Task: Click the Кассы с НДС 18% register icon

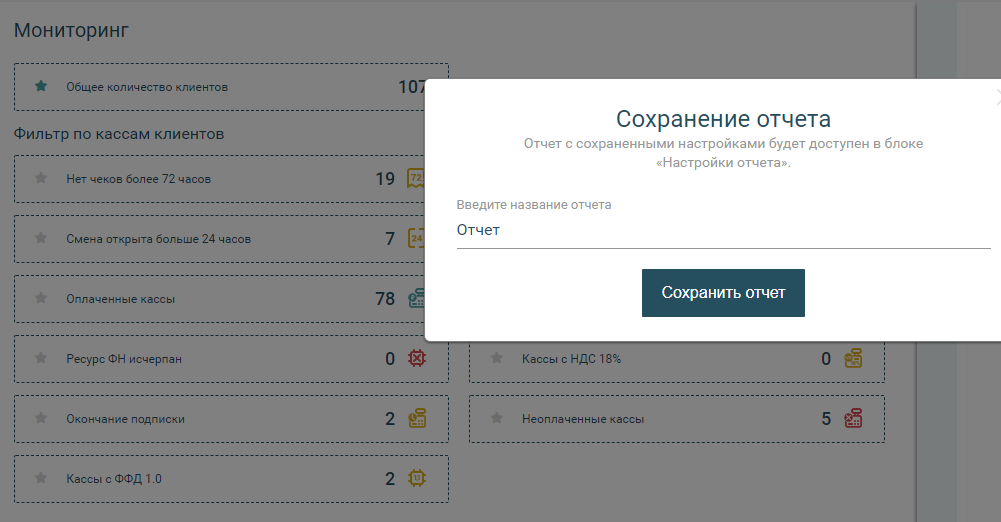Action: click(x=853, y=358)
